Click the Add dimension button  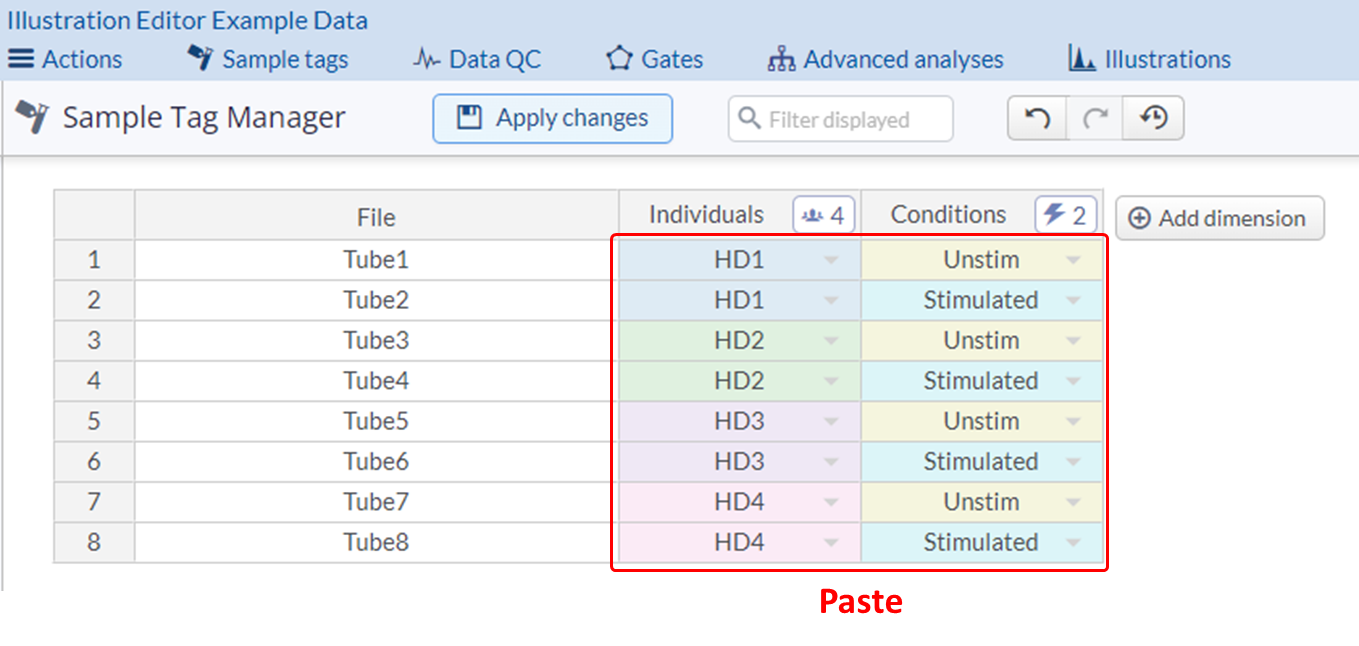[1219, 219]
